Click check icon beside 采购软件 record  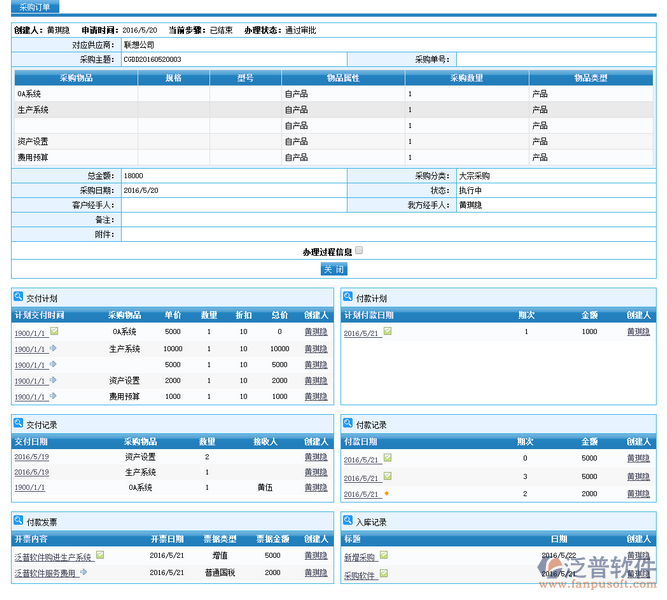[x=384, y=573]
